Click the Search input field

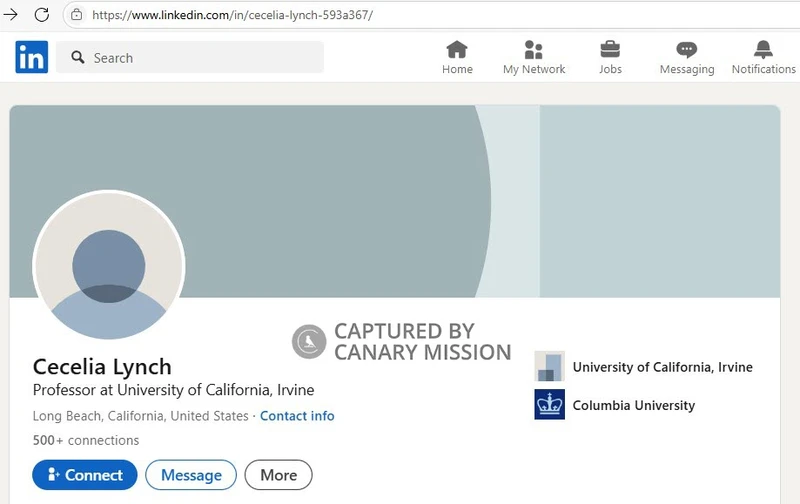click(190, 57)
